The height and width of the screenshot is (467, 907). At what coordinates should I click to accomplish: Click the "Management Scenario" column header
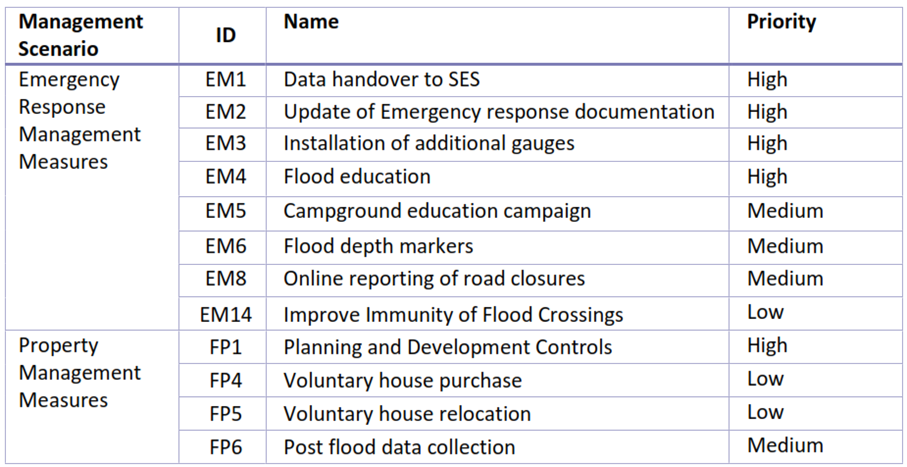pos(81,35)
